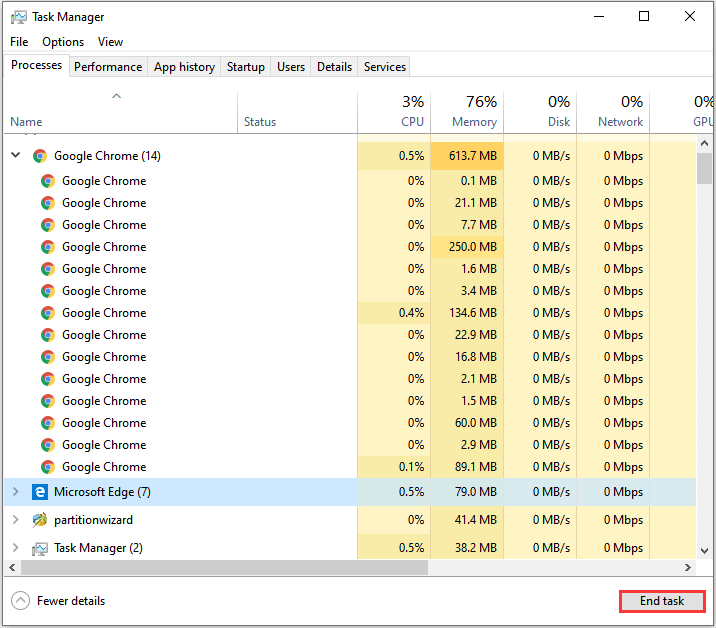Click the vertical scrollbar up arrow
This screenshot has height=628, width=716.
pyautogui.click(x=704, y=143)
